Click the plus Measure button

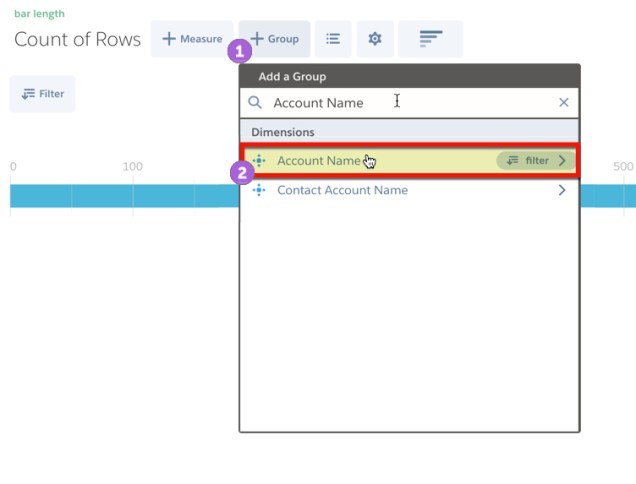click(x=192, y=39)
